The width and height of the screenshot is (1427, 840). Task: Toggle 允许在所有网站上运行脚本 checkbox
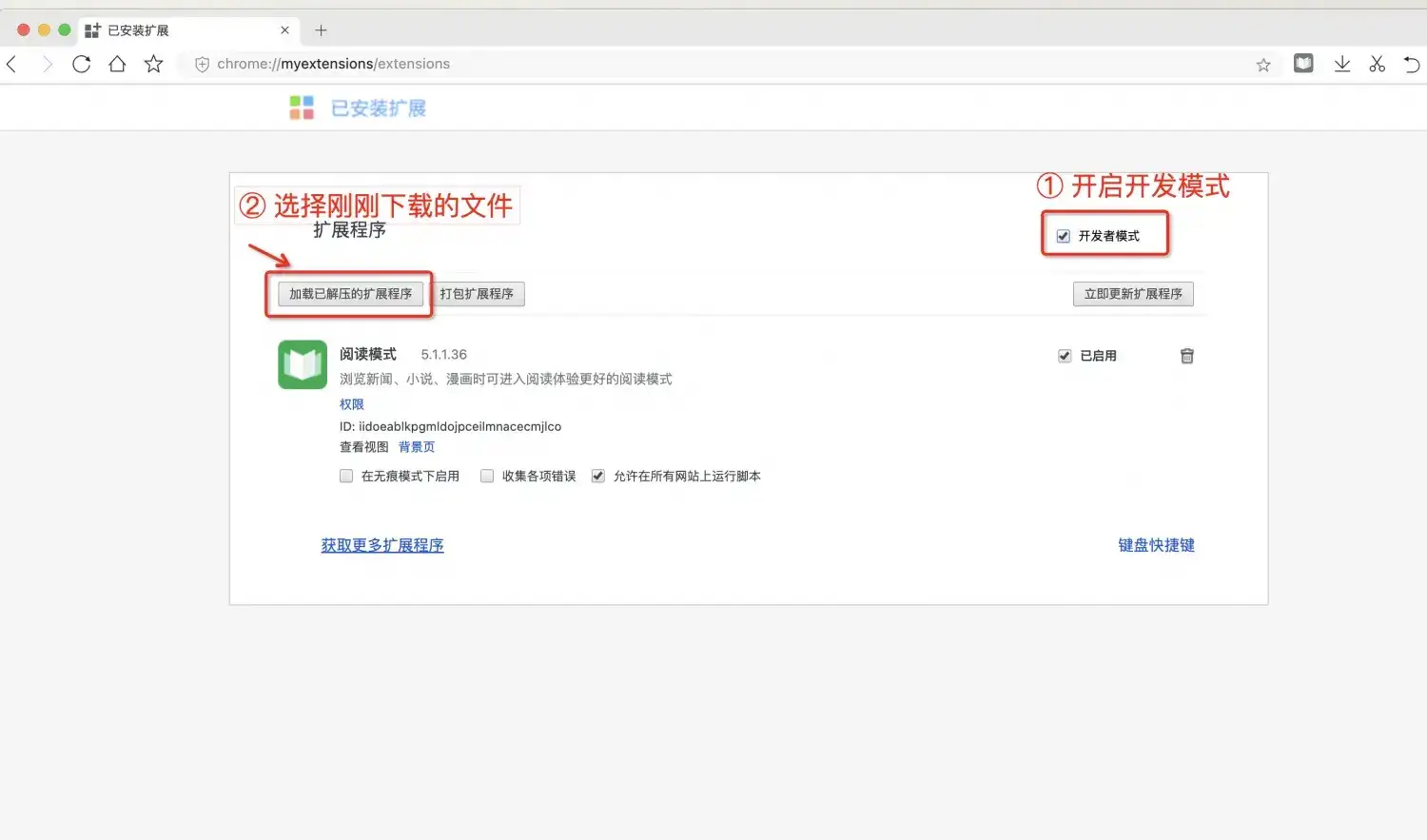tap(598, 476)
